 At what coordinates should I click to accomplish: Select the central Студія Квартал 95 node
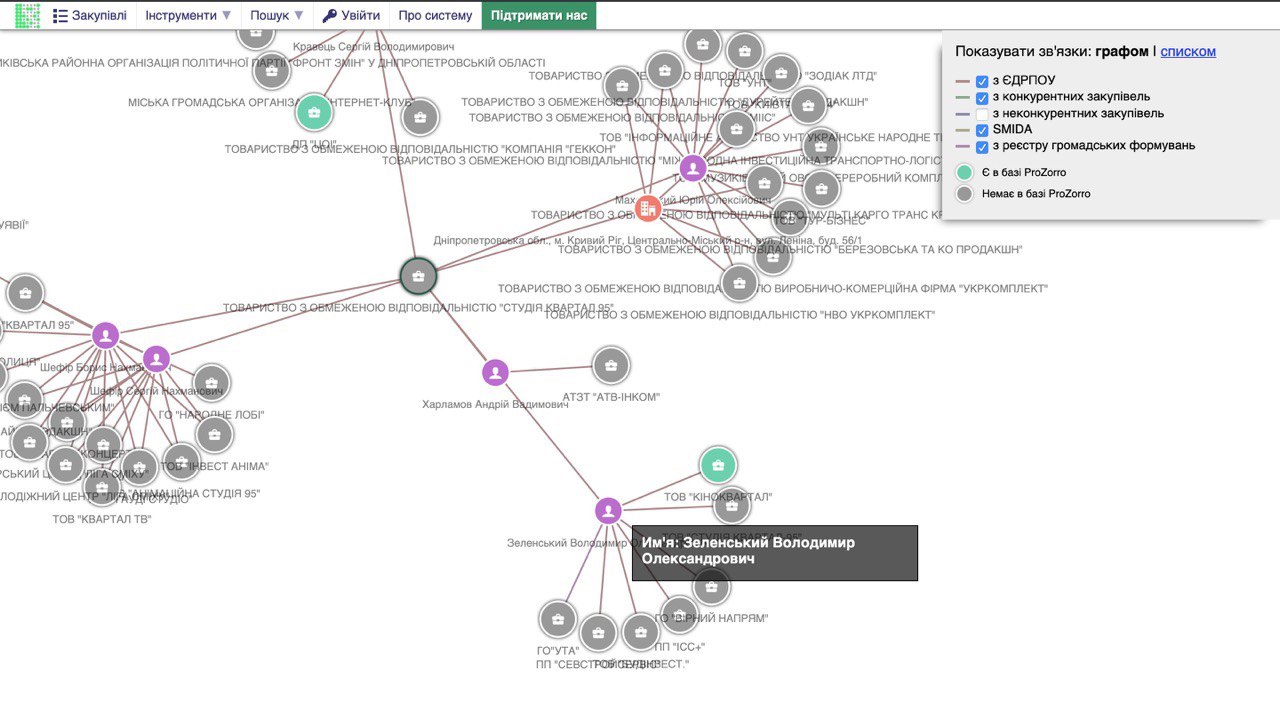point(418,276)
